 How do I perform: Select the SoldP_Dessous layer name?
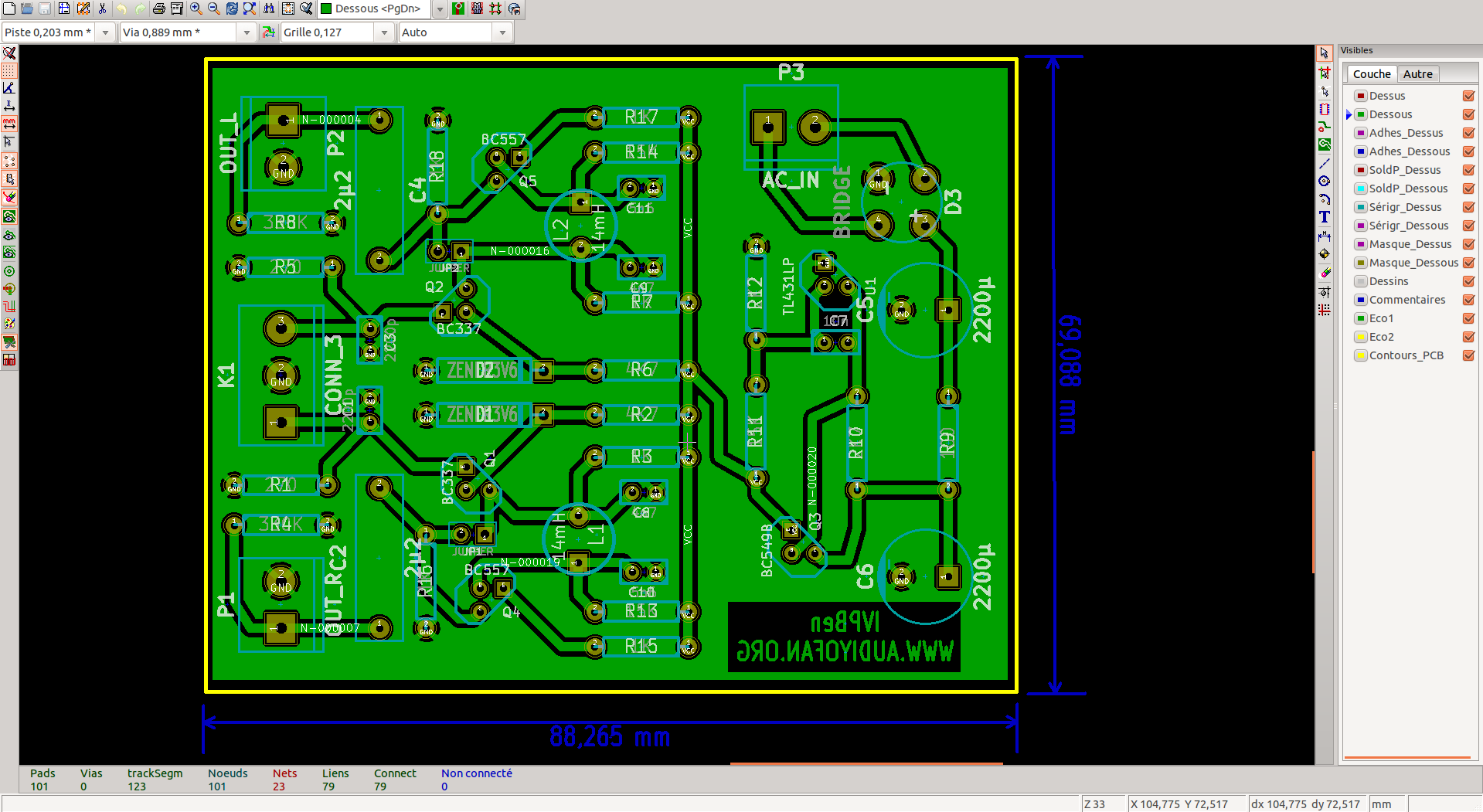click(1408, 189)
